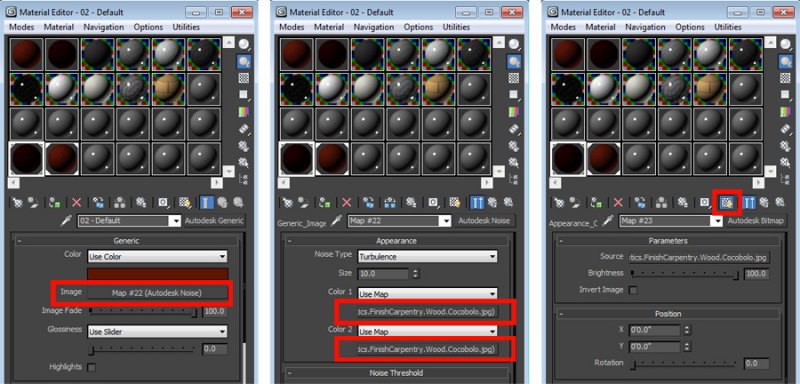The height and width of the screenshot is (384, 800).
Task: Click the Size spinner arrows next to 10.0
Action: (x=415, y=273)
